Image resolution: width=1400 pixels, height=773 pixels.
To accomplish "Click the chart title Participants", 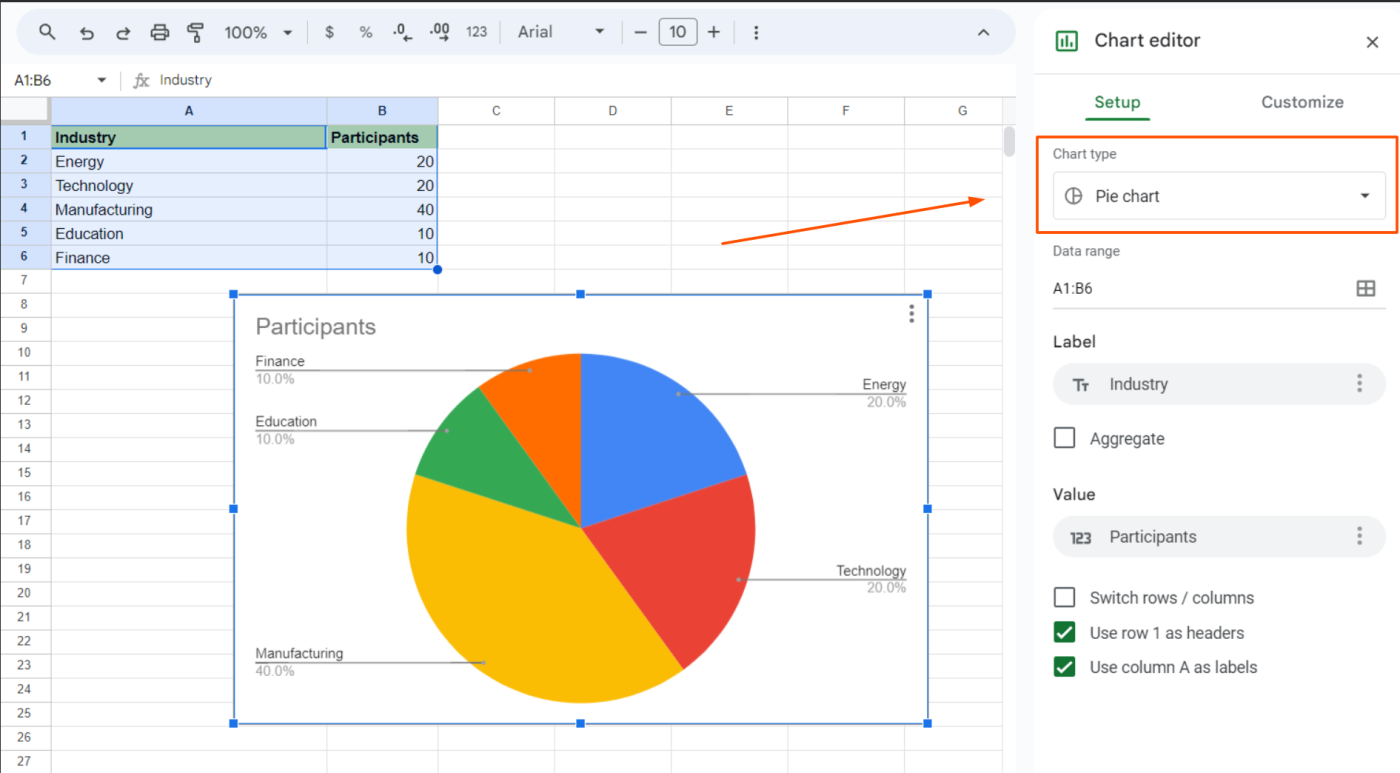I will [x=316, y=327].
